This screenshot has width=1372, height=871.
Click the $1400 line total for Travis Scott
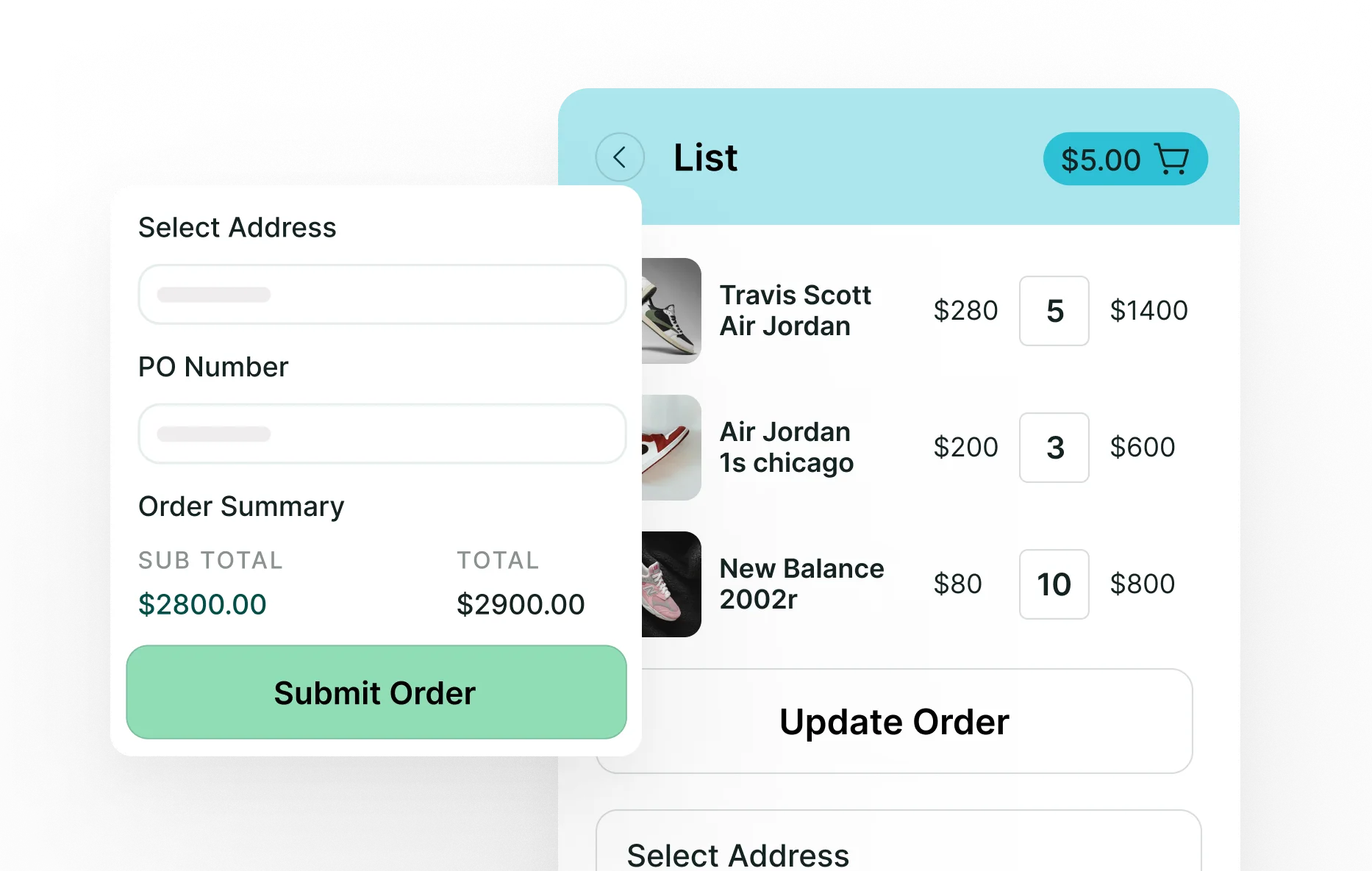[x=1149, y=310]
